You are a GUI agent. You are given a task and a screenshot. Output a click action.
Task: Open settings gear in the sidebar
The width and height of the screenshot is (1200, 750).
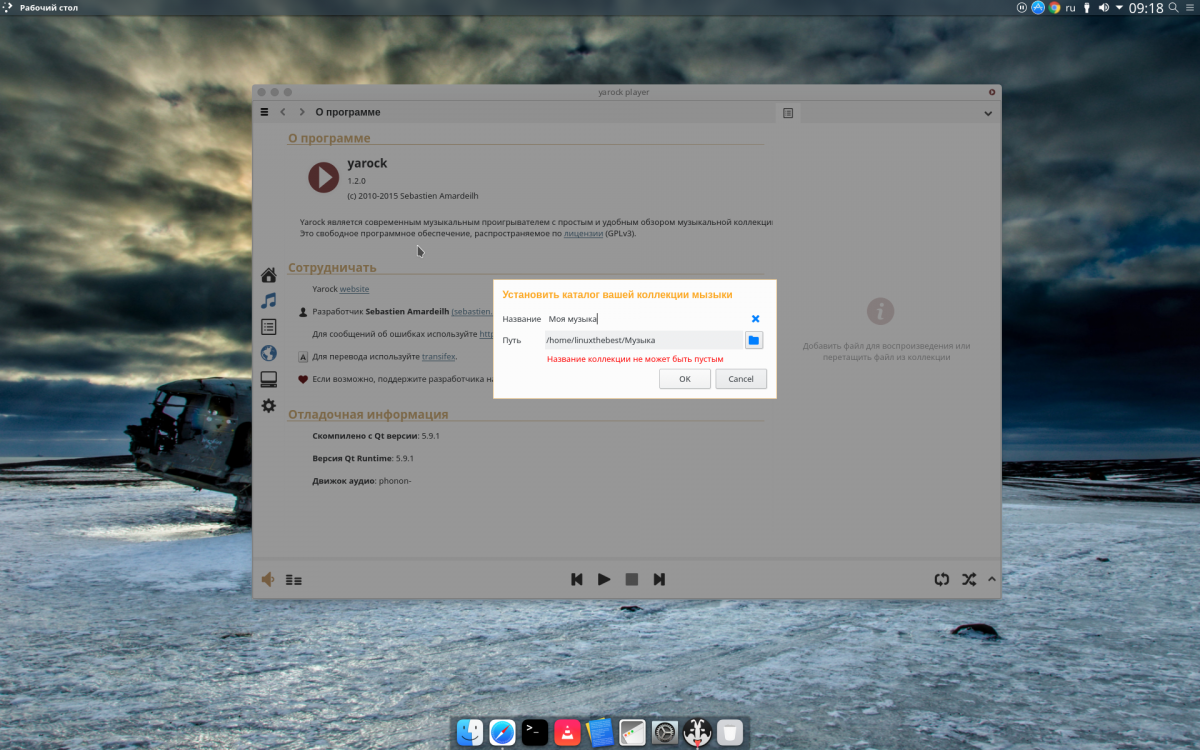(x=268, y=405)
